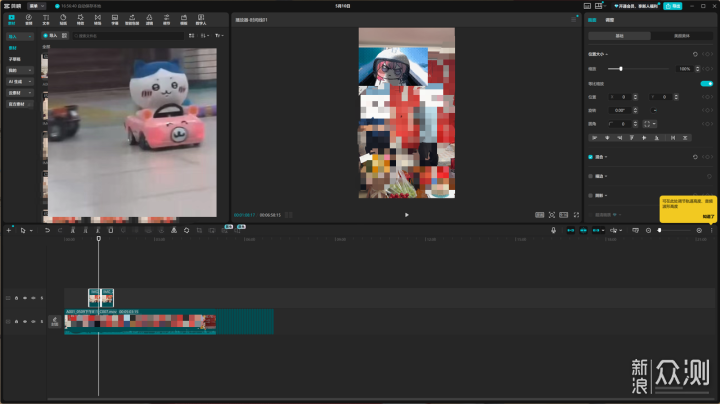720x404 pixels.
Task: Select 子草稿 in the left sidebar
Action: point(14,59)
